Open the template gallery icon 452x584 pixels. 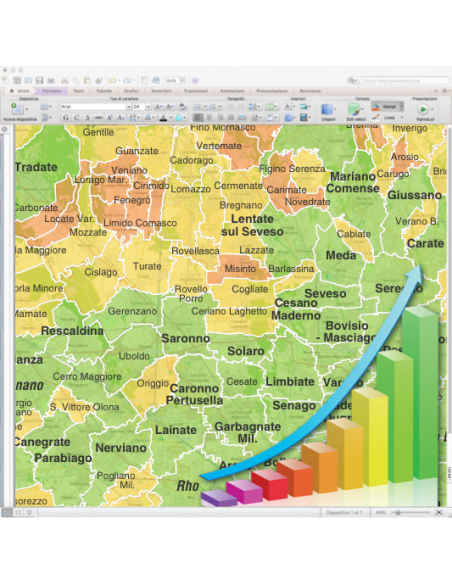pyautogui.click(x=17, y=80)
